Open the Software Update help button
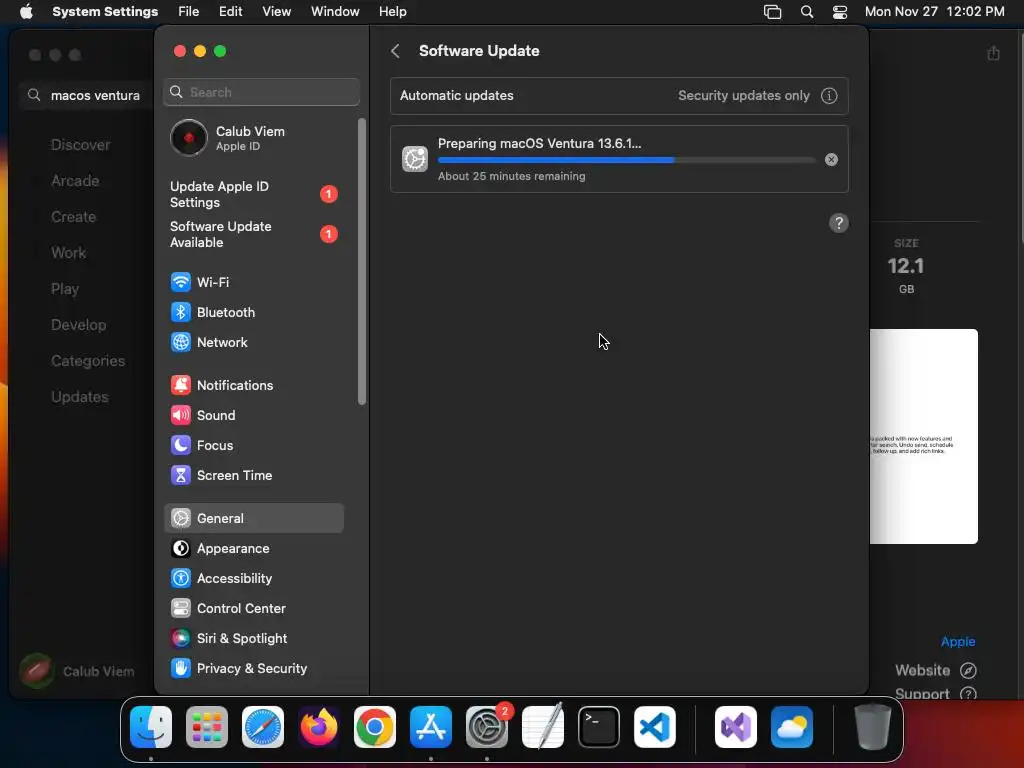This screenshot has height=768, width=1024. pyautogui.click(x=839, y=223)
